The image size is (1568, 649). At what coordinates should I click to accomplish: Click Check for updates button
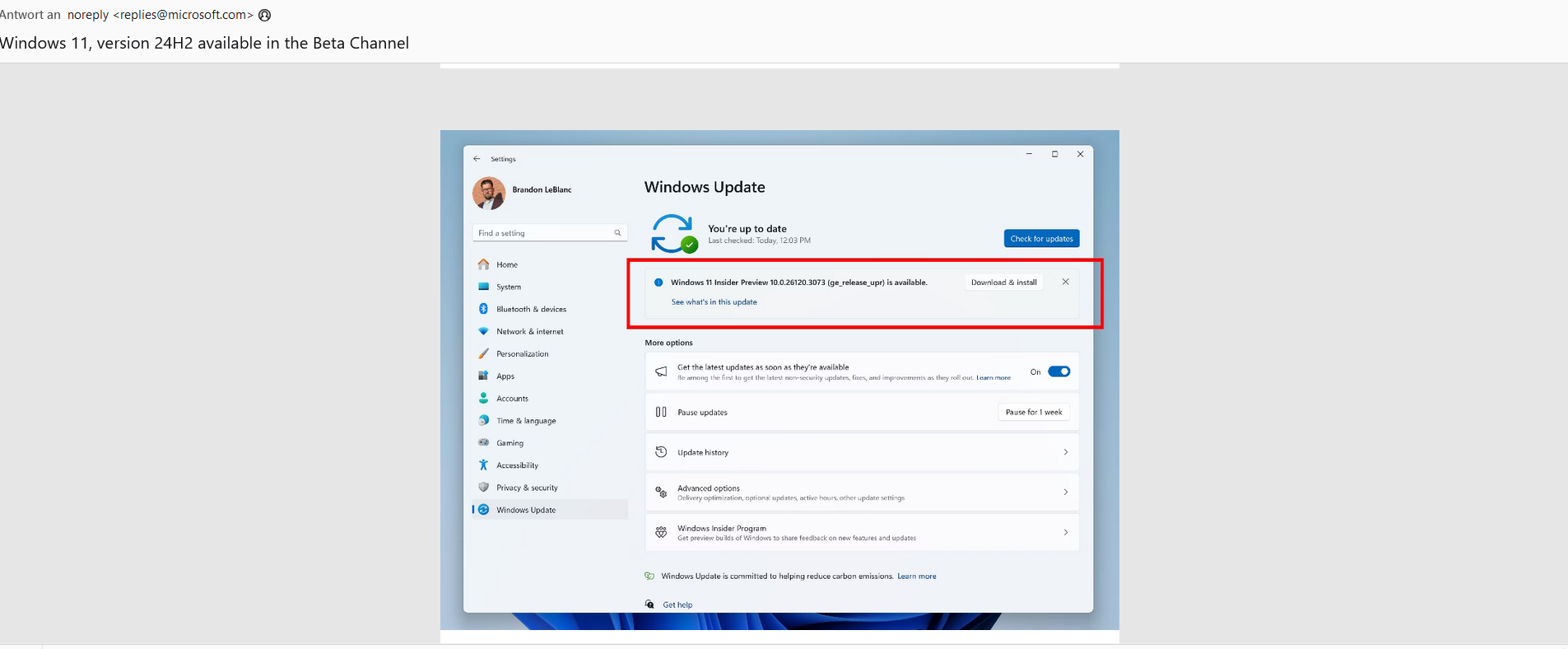(x=1041, y=239)
